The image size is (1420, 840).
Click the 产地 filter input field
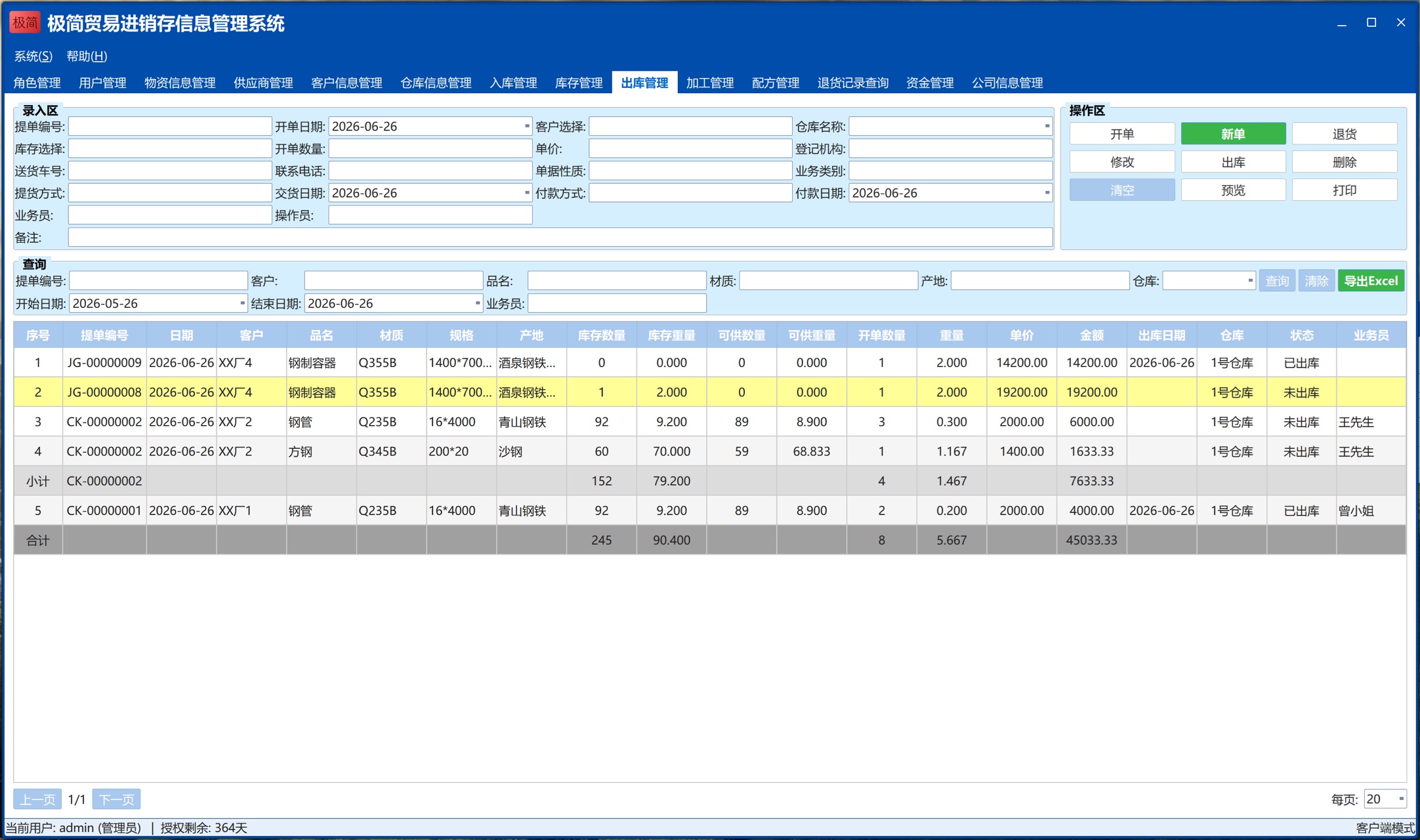[1040, 281]
